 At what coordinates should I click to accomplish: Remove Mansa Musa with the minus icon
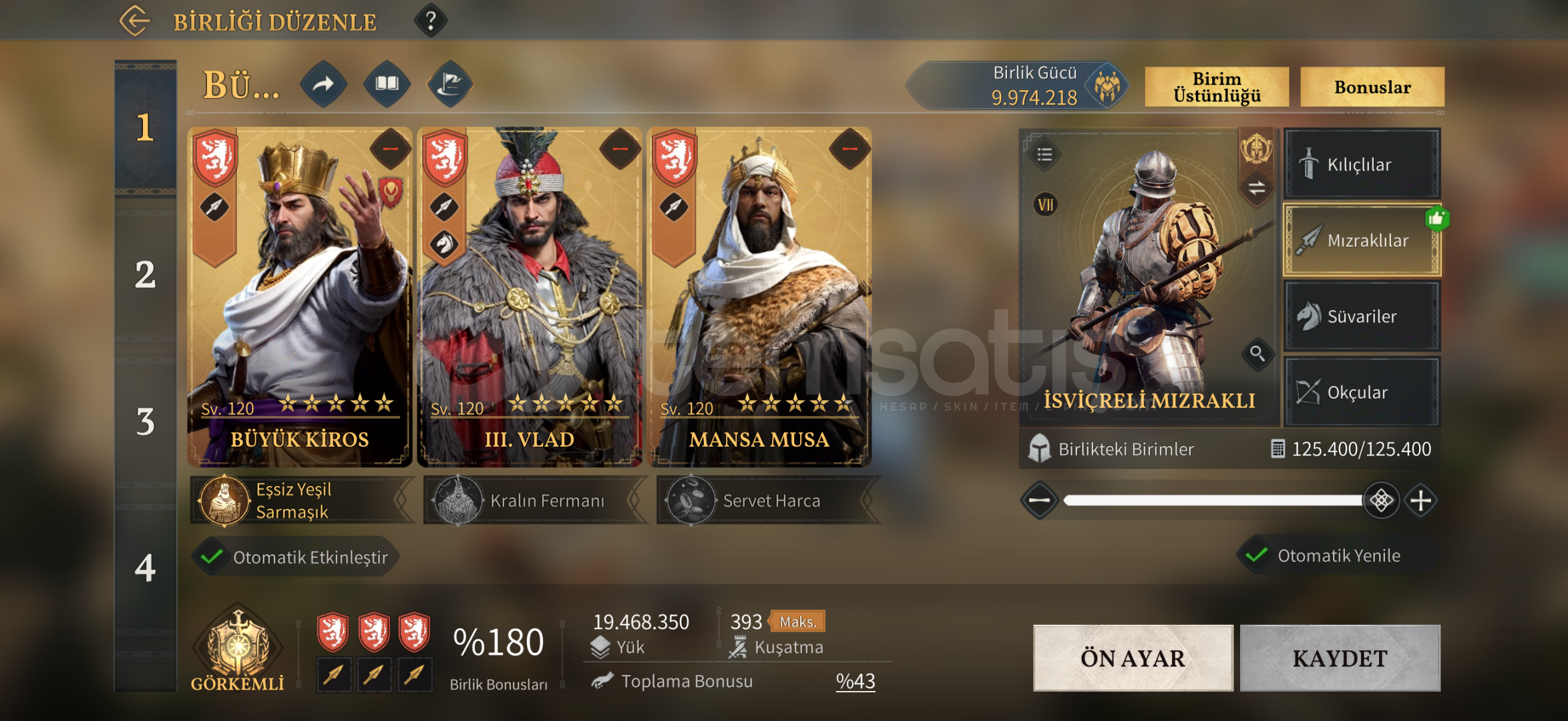coord(849,148)
